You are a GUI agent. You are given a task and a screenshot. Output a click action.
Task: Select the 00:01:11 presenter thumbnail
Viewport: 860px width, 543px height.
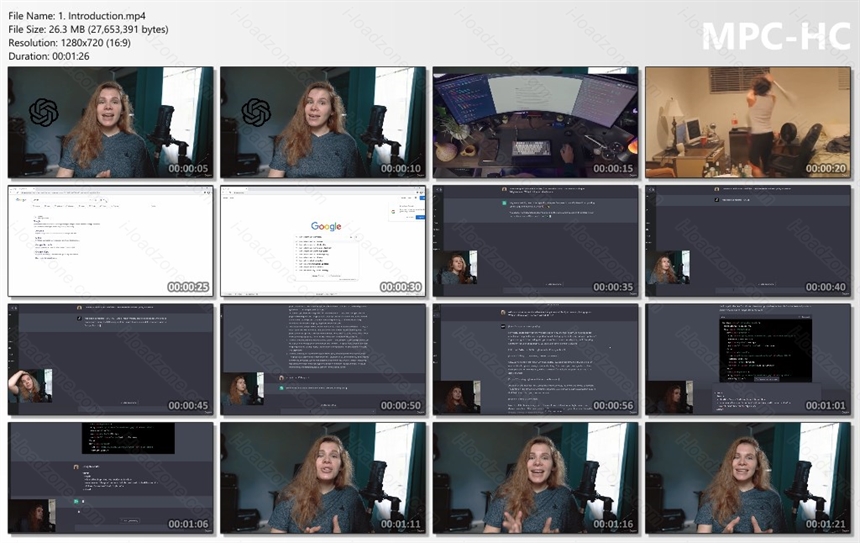coord(323,478)
